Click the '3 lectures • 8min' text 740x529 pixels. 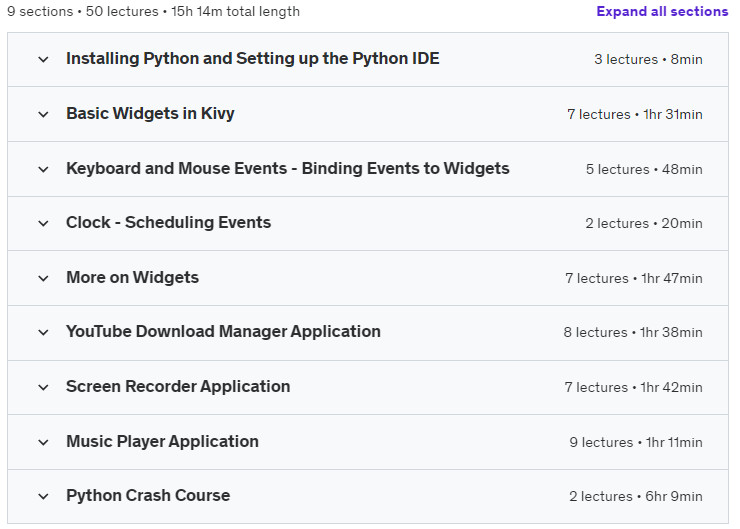pos(648,59)
